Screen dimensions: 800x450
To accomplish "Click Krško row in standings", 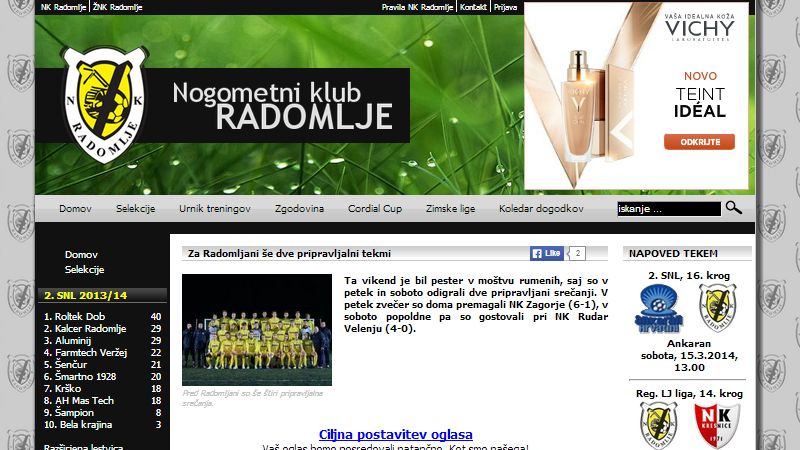I will [102, 388].
